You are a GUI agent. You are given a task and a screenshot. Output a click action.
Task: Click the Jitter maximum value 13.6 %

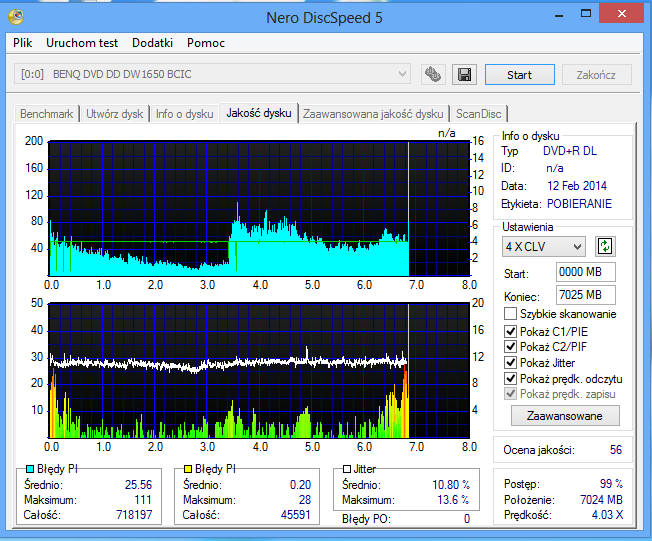tap(453, 500)
